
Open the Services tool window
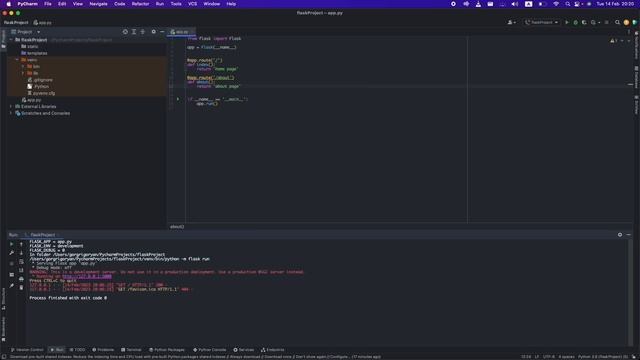click(x=243, y=350)
